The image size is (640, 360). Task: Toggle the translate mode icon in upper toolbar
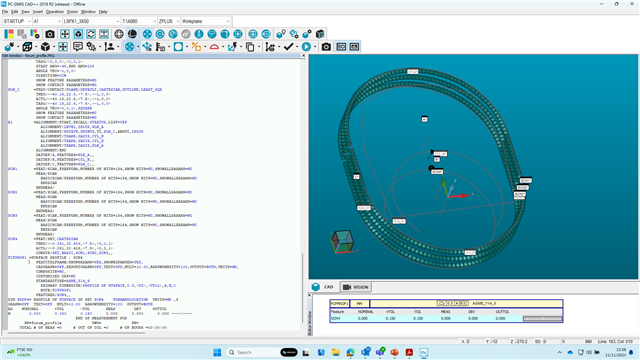click(x=147, y=34)
